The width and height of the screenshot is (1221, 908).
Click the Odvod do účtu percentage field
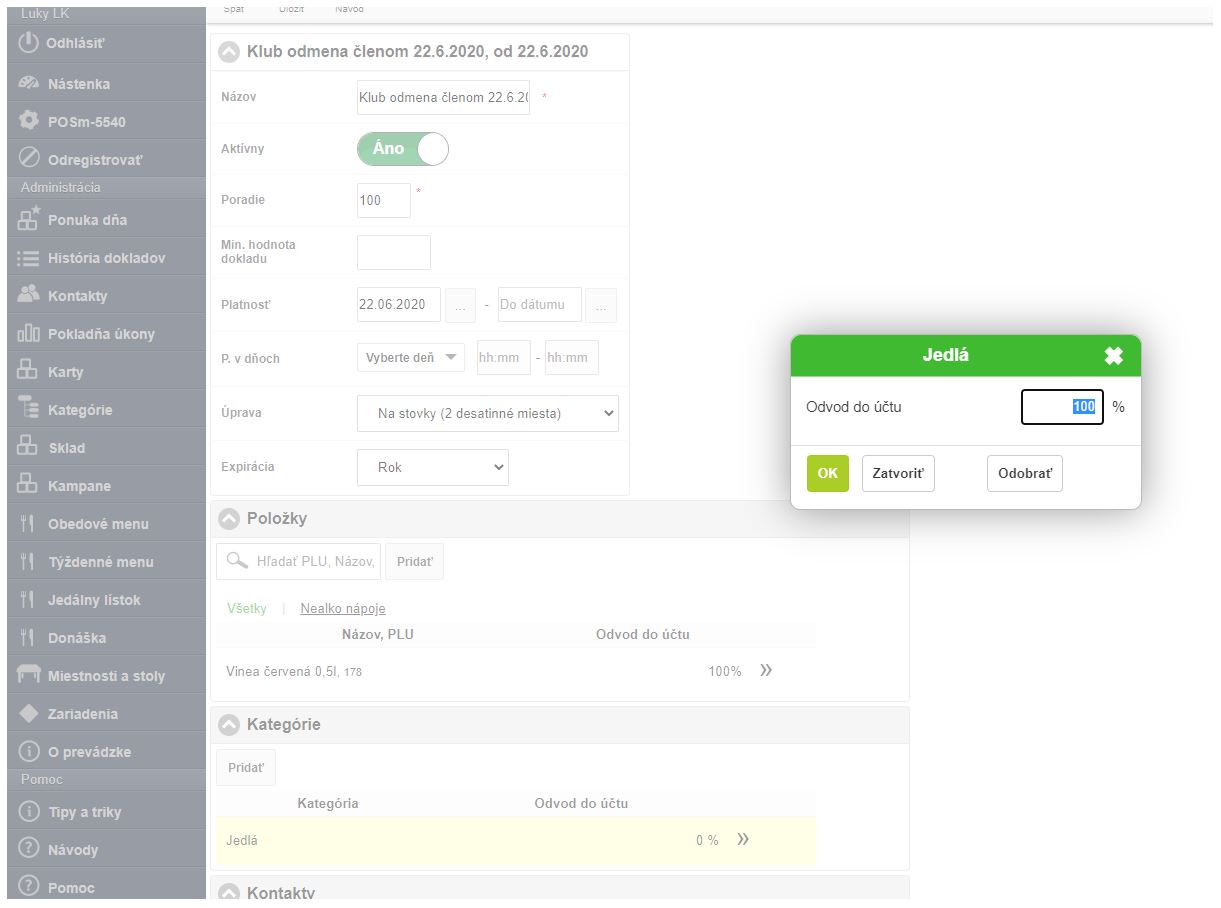(1061, 407)
